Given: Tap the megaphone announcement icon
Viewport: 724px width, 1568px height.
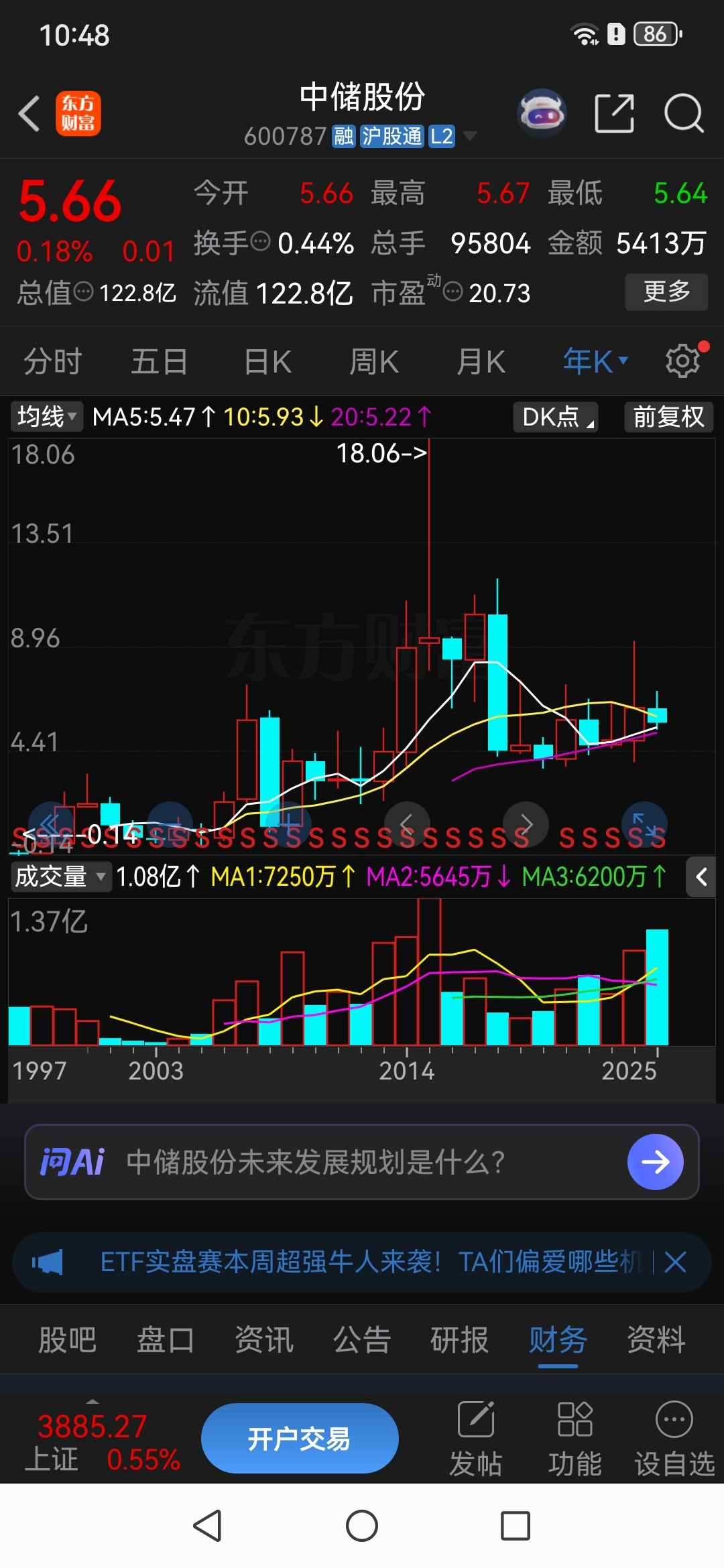Looking at the screenshot, I should (x=48, y=1262).
